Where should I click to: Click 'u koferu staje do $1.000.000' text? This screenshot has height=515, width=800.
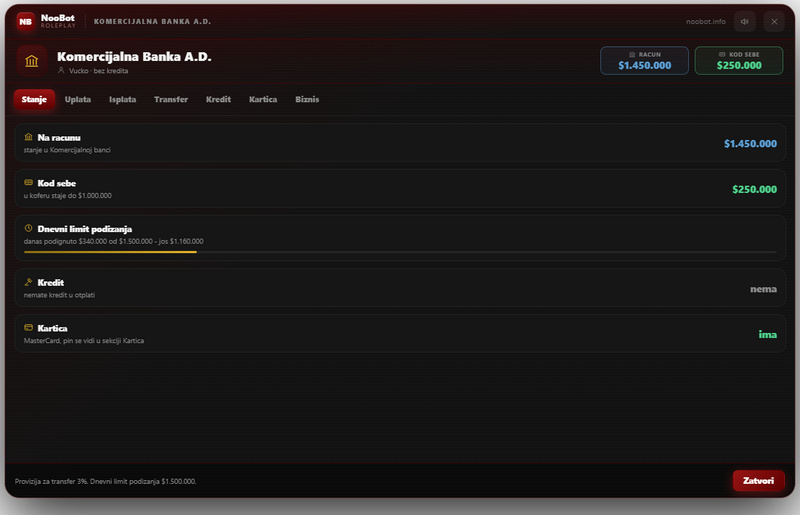67,195
